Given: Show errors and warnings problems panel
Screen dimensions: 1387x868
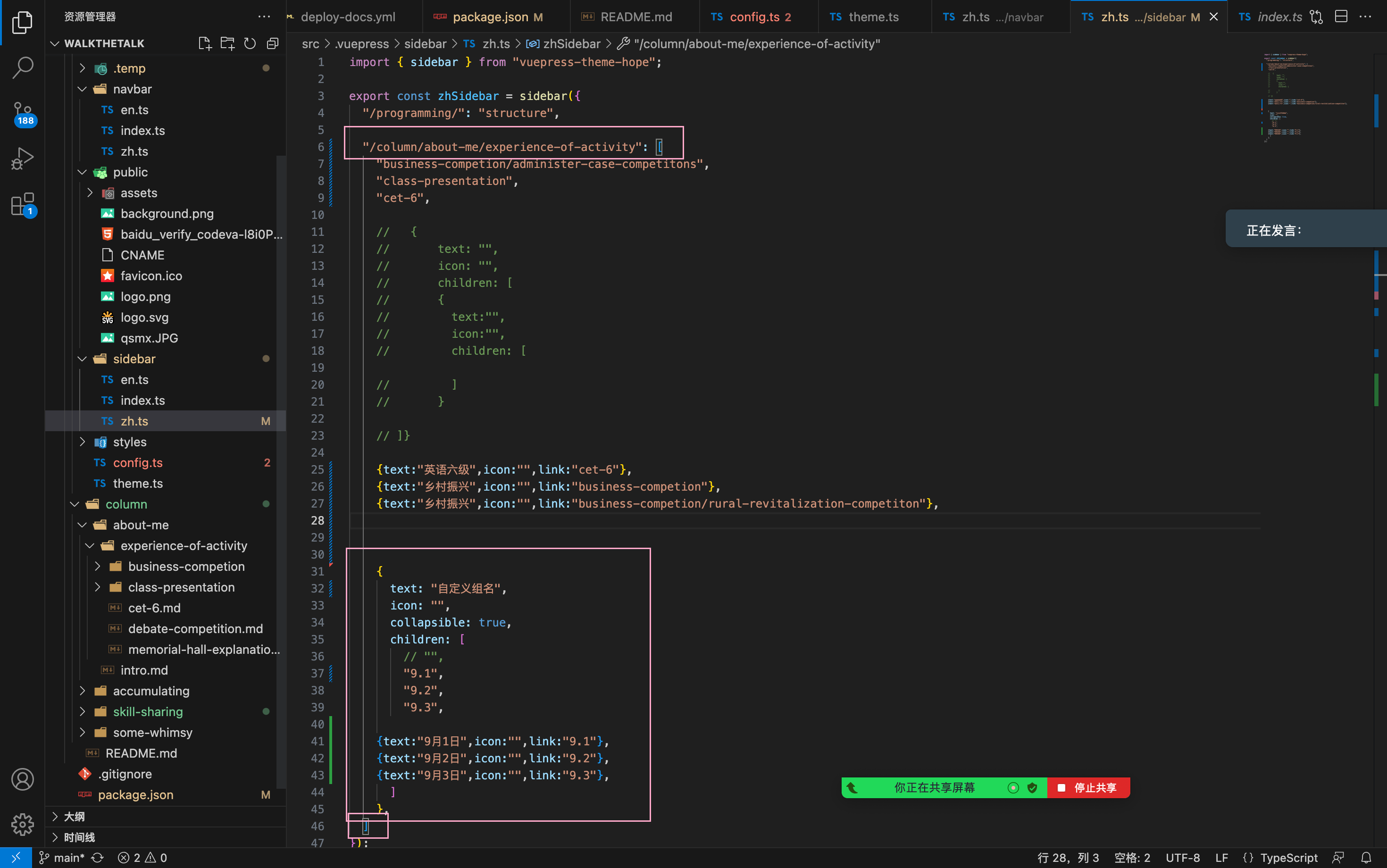Looking at the screenshot, I should coord(142,858).
